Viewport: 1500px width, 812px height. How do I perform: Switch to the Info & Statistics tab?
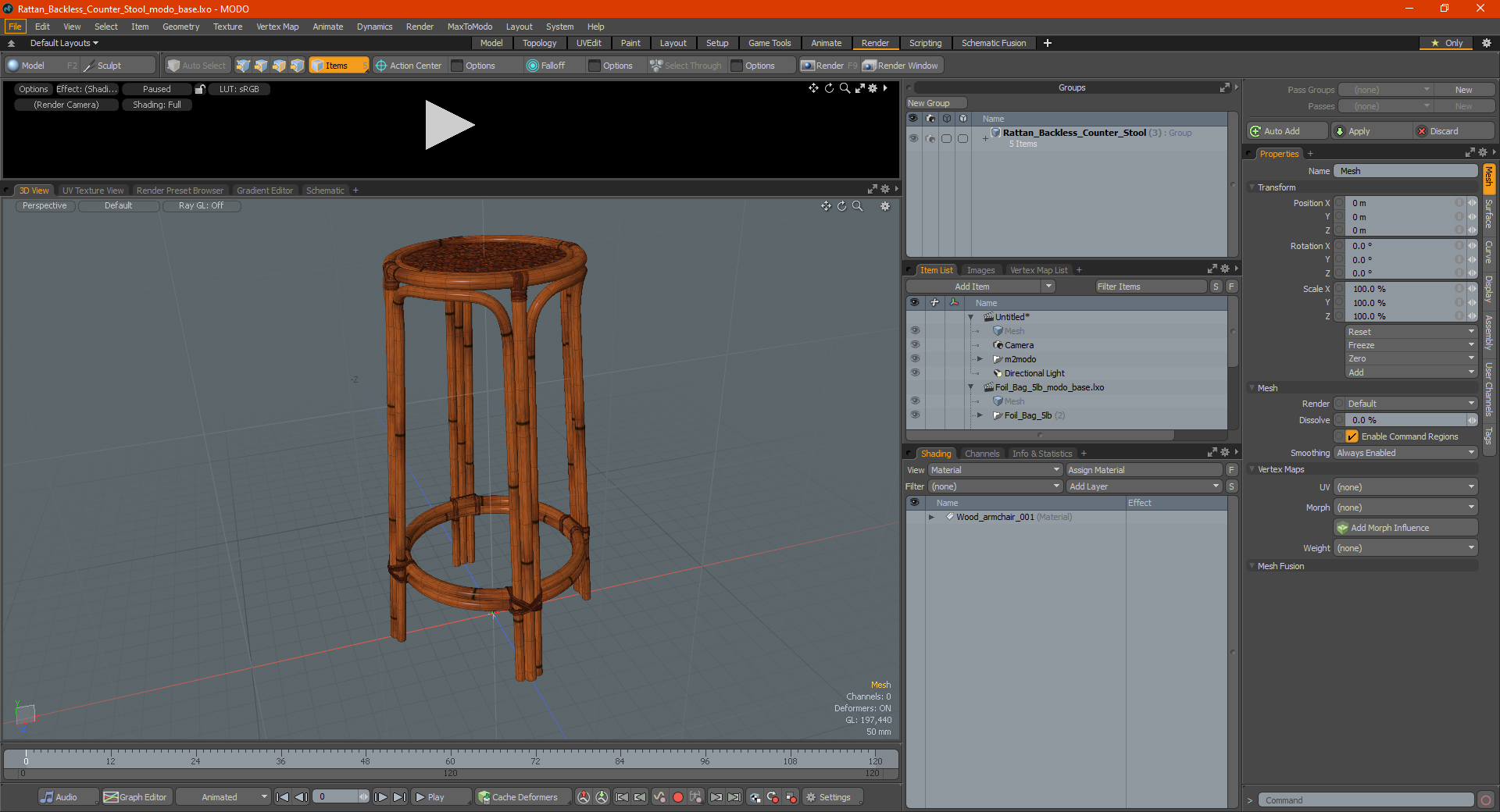[1042, 454]
